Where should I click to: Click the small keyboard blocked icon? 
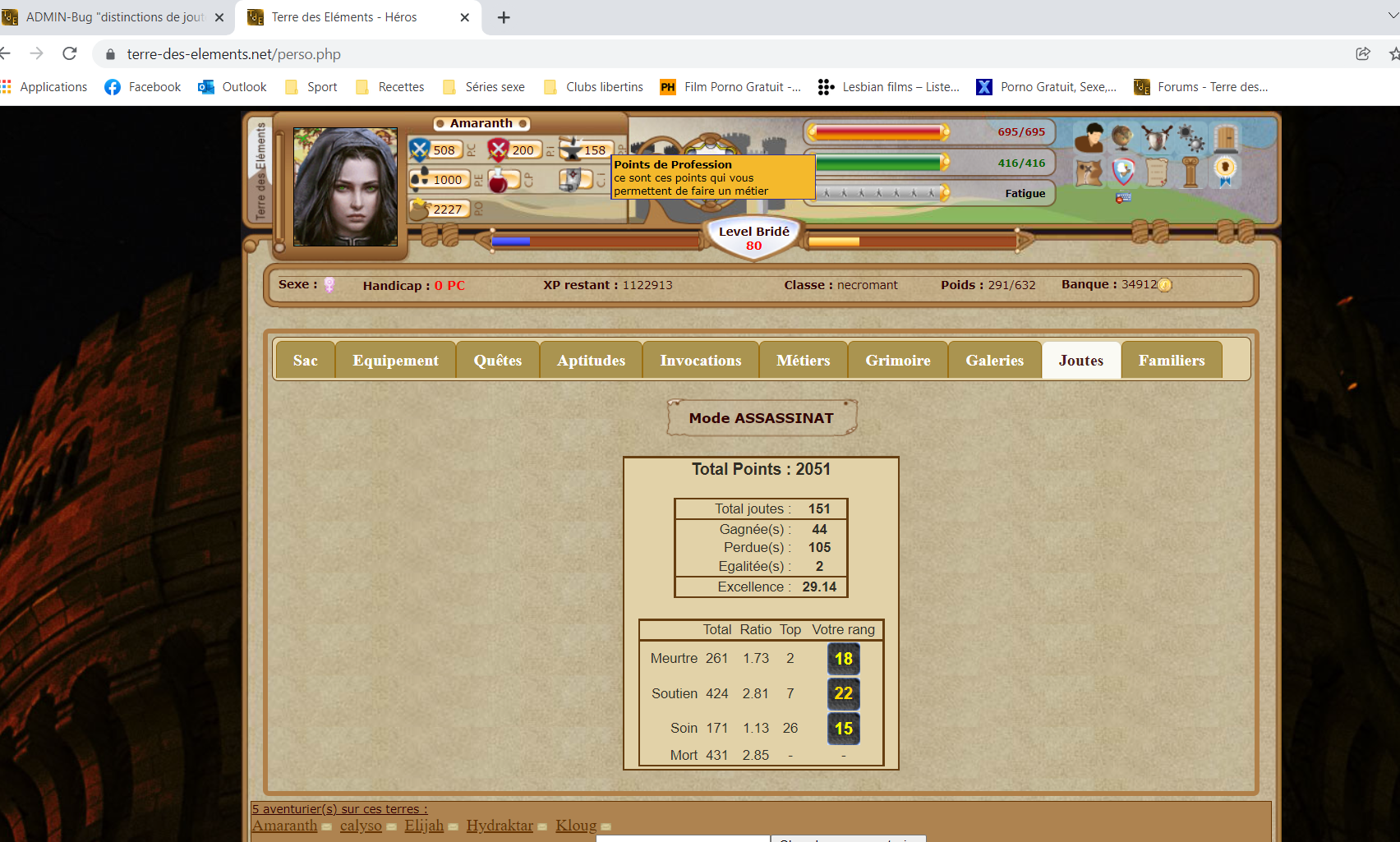pyautogui.click(x=1123, y=197)
